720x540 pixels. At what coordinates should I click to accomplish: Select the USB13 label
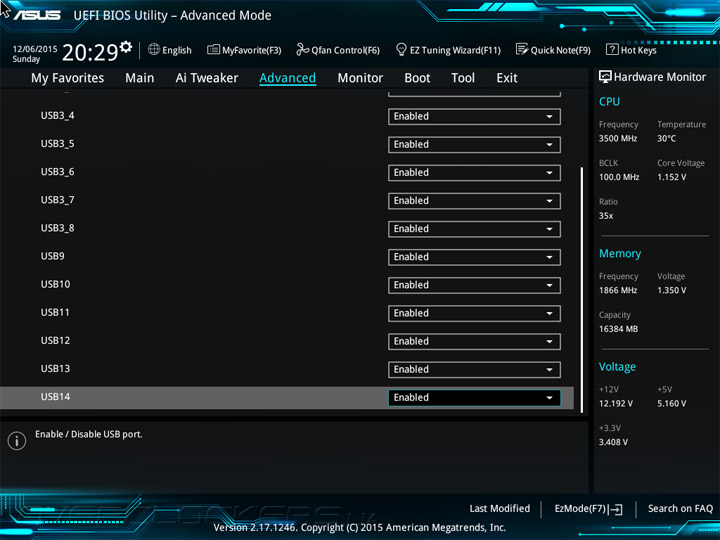tap(56, 369)
